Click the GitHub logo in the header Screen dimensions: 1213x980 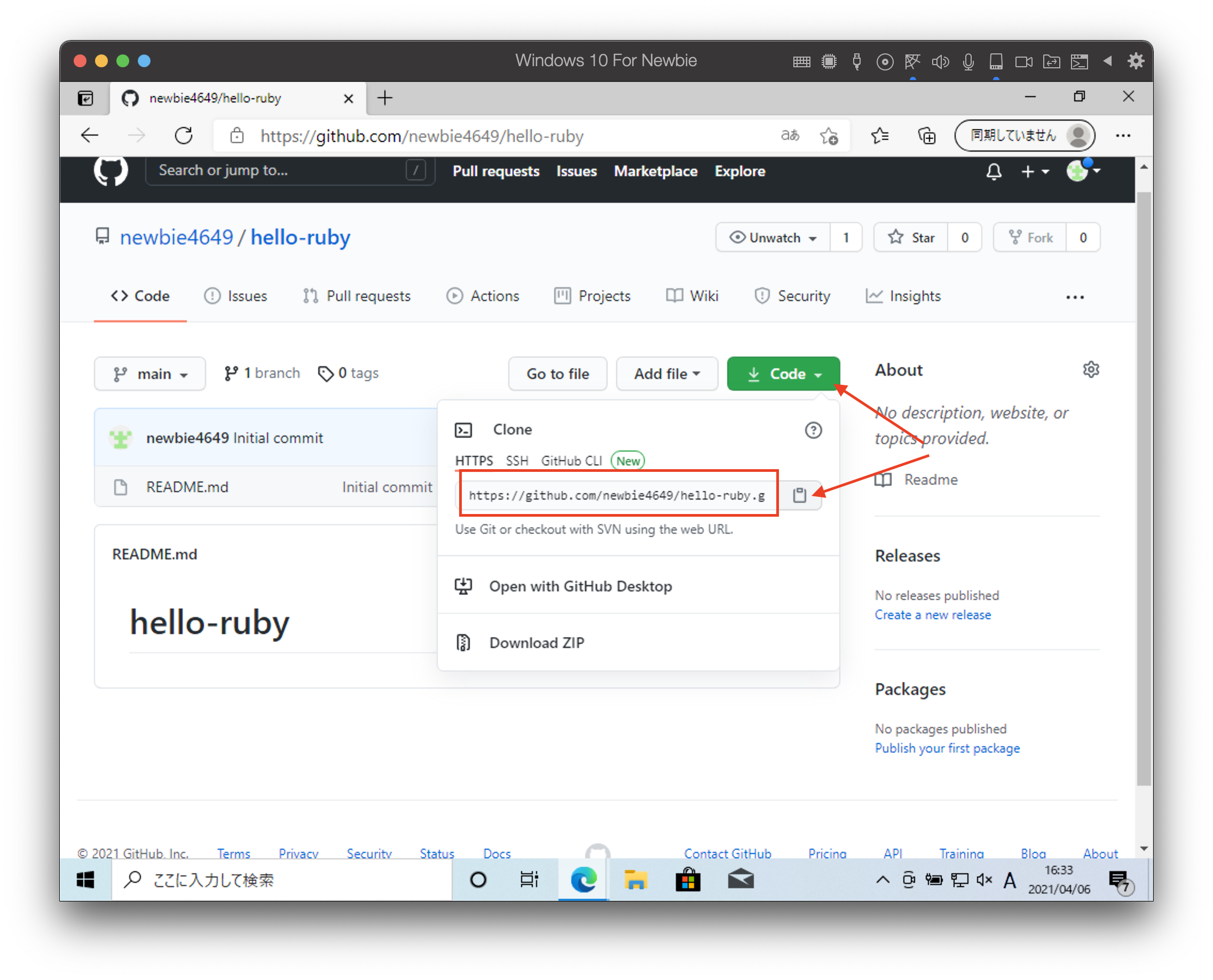(111, 171)
